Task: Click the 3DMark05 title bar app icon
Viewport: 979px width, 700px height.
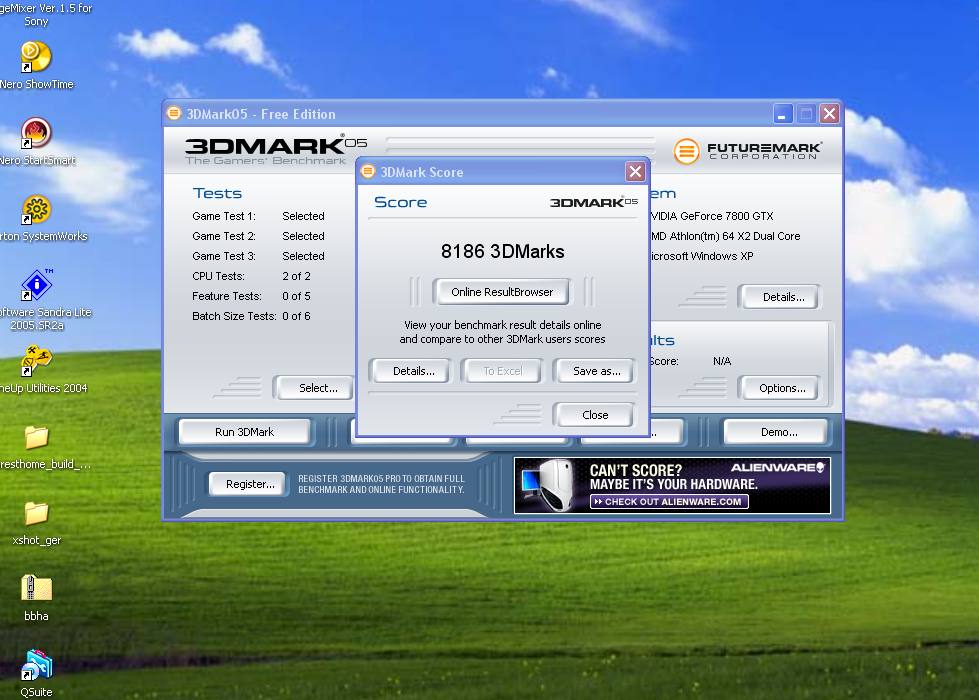Action: (174, 113)
